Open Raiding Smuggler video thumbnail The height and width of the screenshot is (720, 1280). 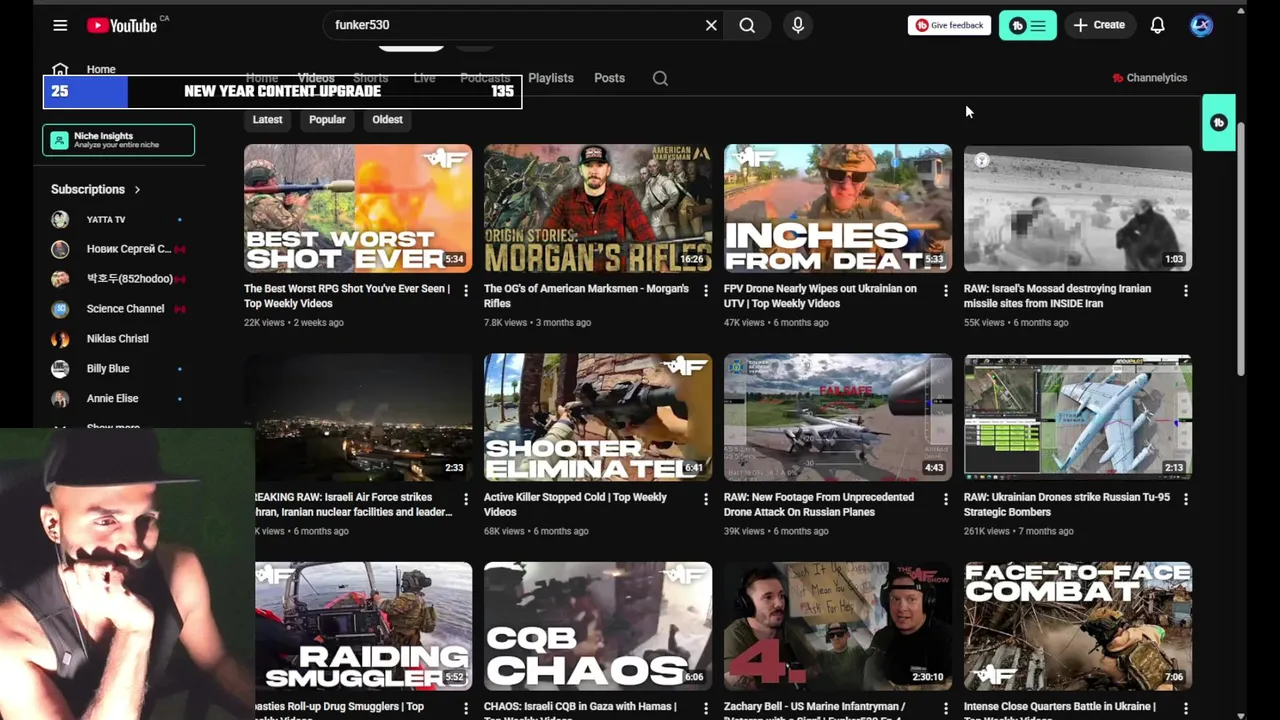click(x=364, y=626)
